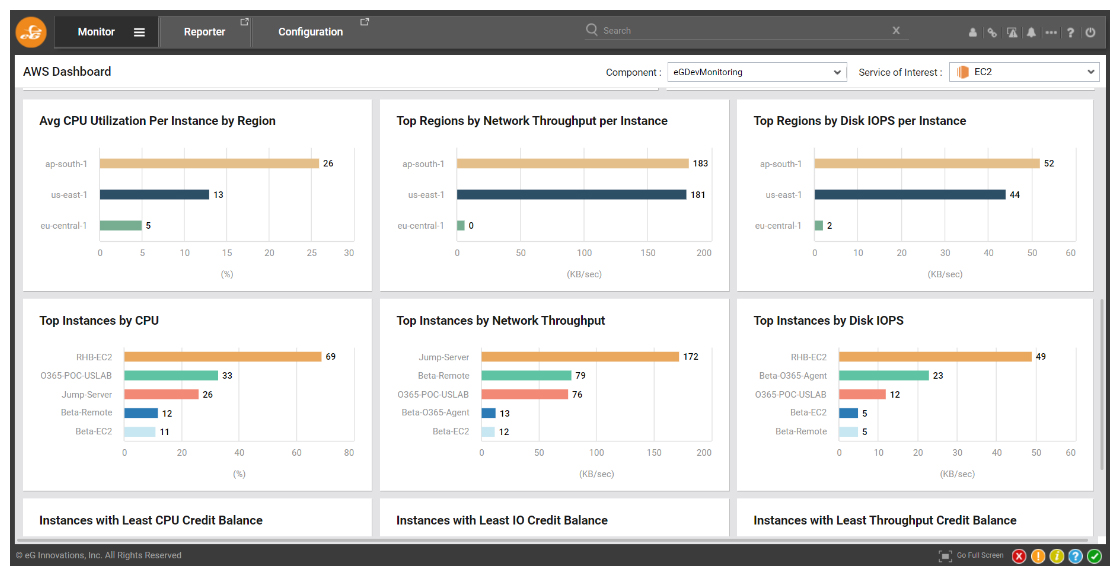The width and height of the screenshot is (1120, 576).
Task: Open the alarm warning triangle icon
Action: (x=1012, y=32)
